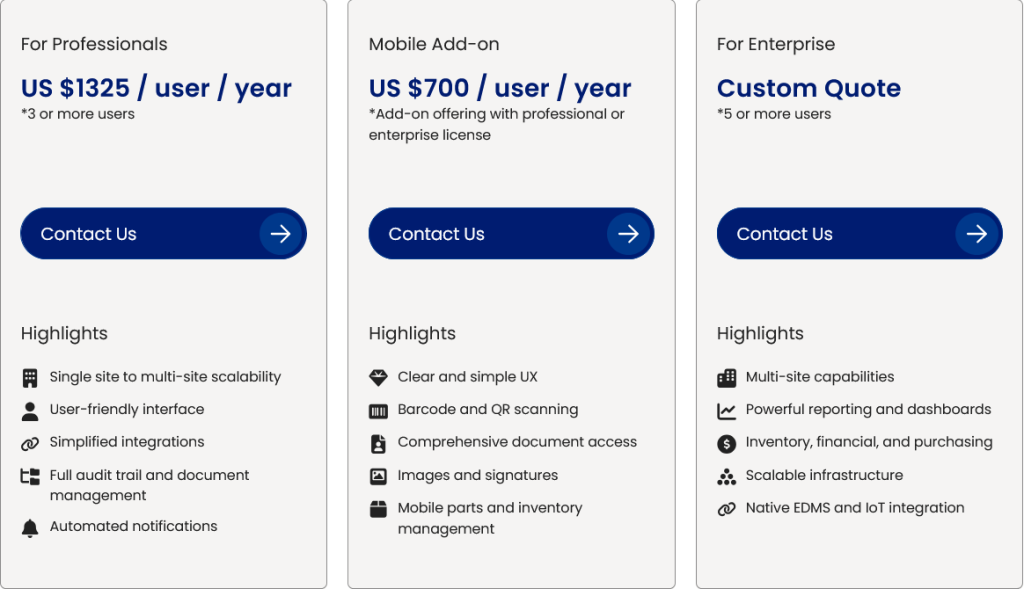Screen dimensions: 1024x589
Task: Click the arrow circle on the Enterprise Contact Us
Action: (x=977, y=234)
